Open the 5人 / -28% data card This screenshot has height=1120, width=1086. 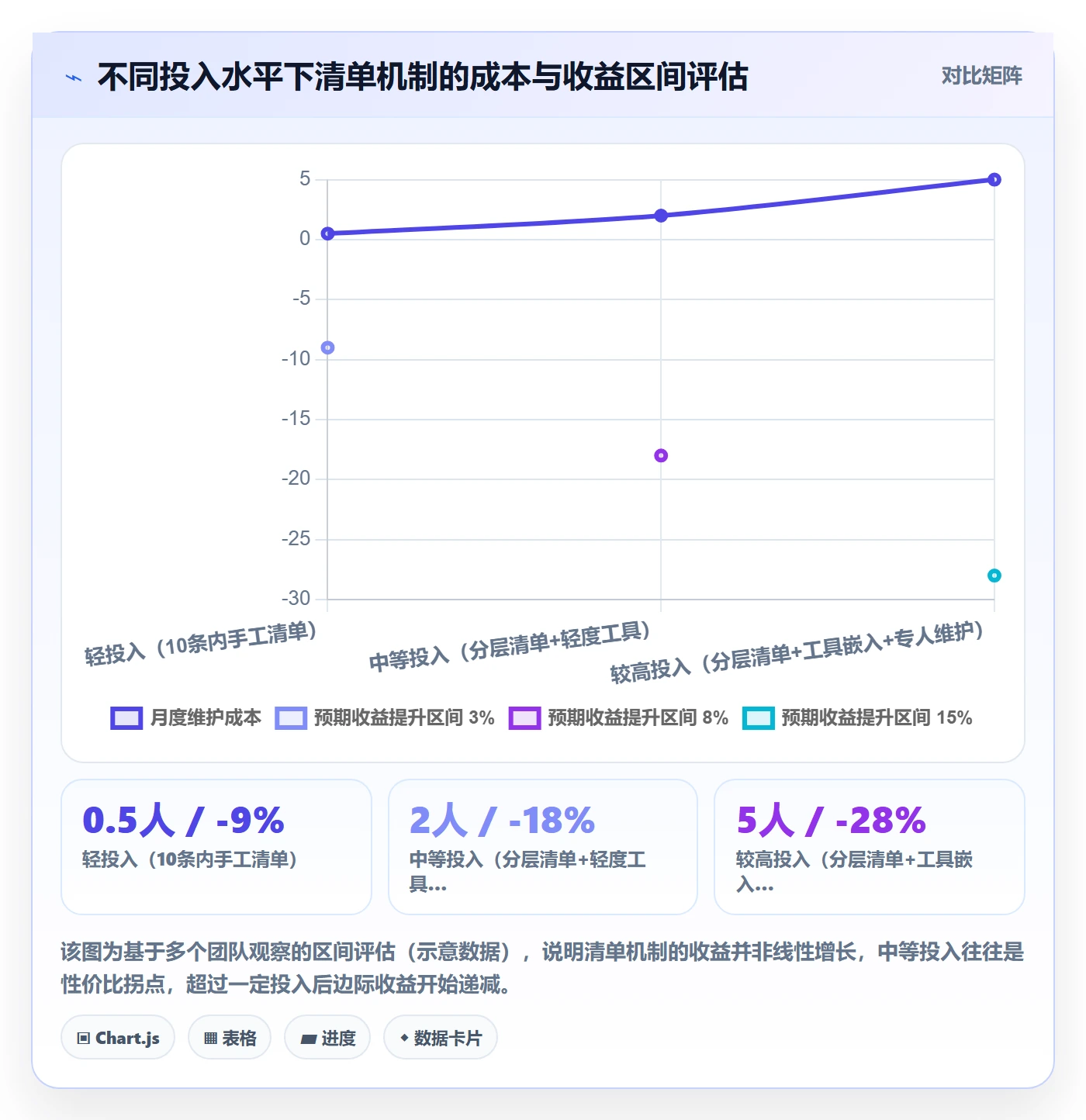pos(870,847)
